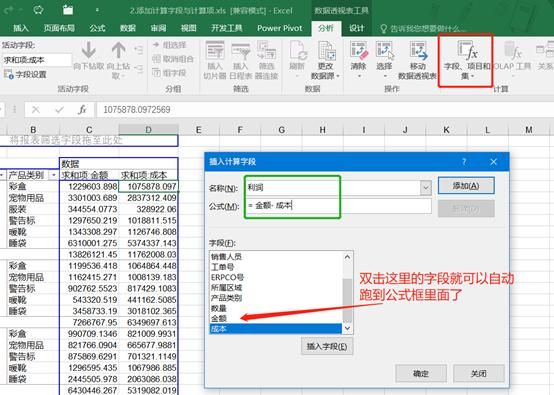The height and width of the screenshot is (395, 554).
Task: Click the 求和项:成本 column header cell
Action: click(x=148, y=175)
